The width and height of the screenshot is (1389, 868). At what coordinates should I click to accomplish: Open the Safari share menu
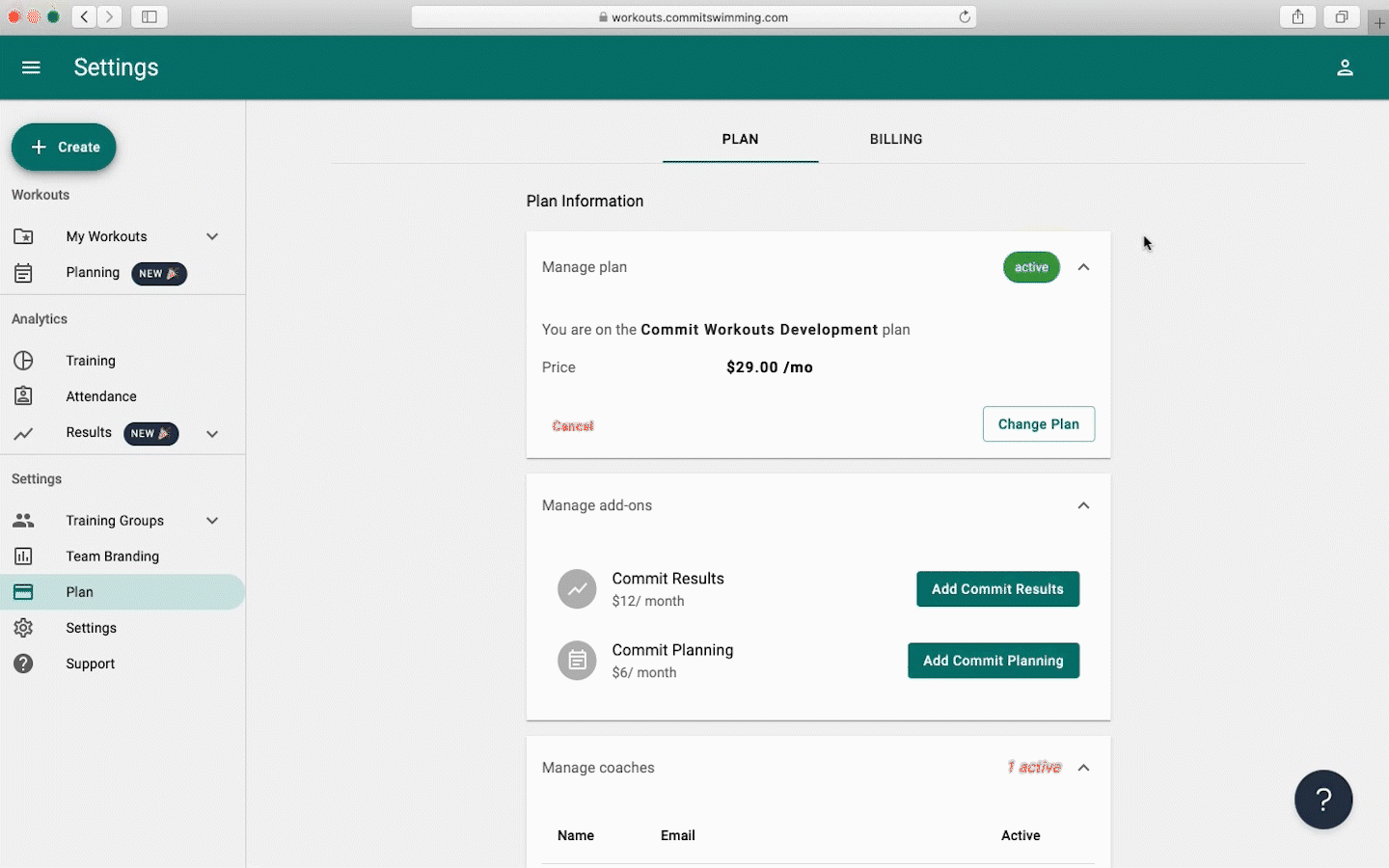[x=1298, y=16]
